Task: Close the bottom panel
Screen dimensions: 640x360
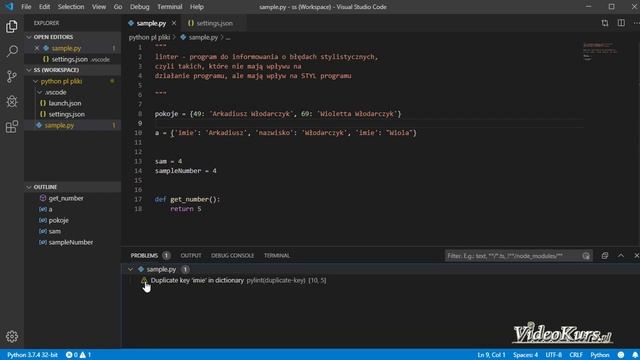Action: (636, 256)
